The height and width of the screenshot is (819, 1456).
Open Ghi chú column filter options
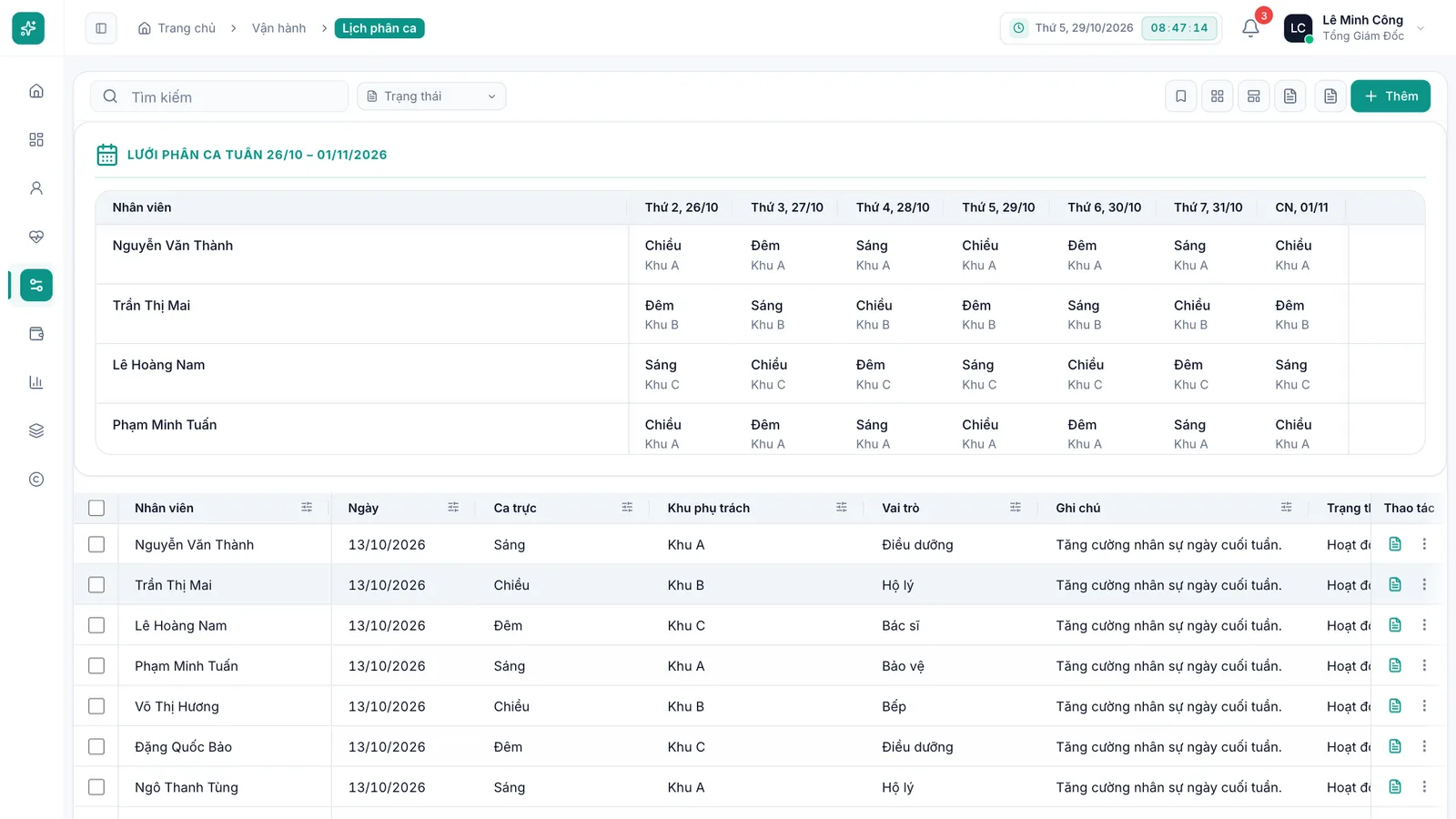tap(1286, 508)
